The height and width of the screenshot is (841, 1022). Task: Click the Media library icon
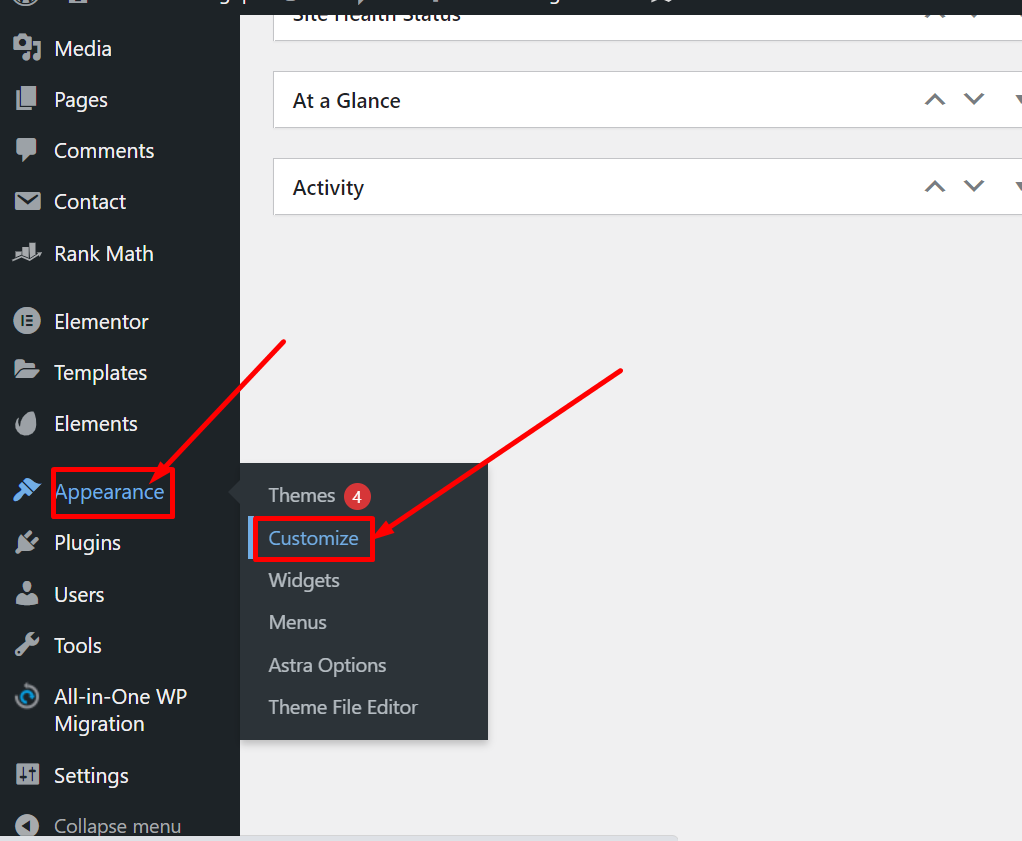(x=27, y=48)
